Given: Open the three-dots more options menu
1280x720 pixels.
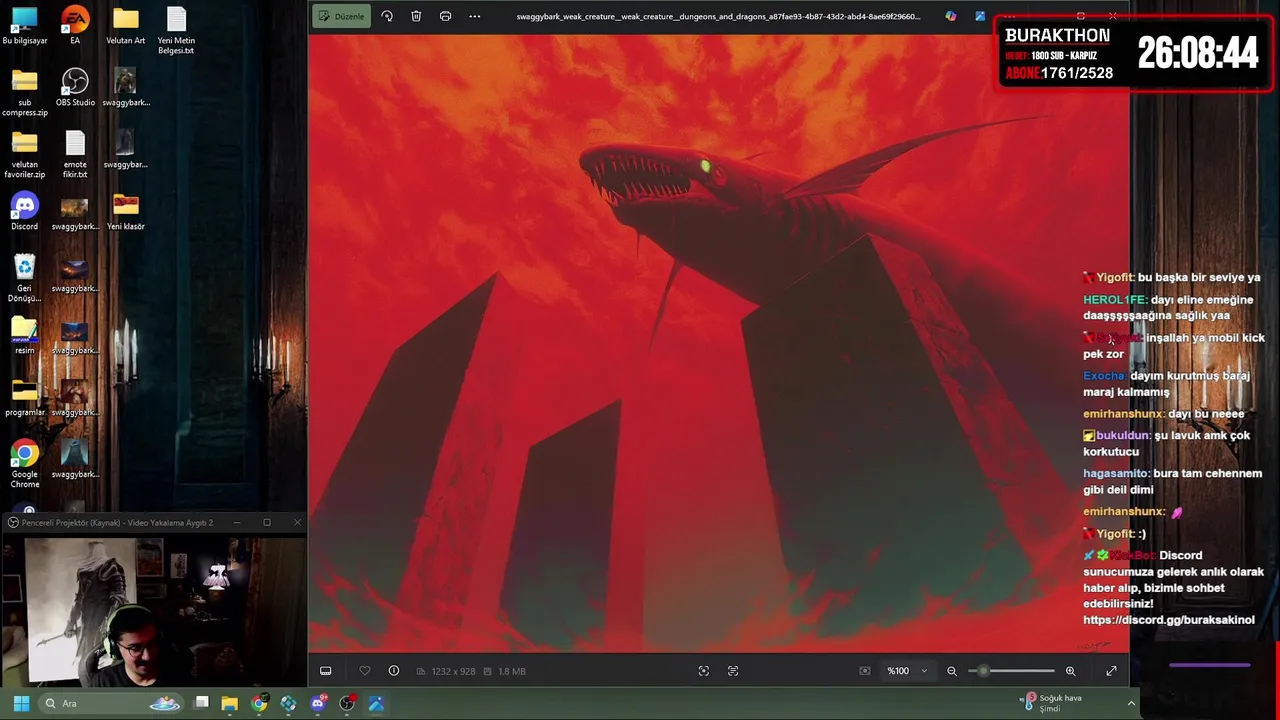Looking at the screenshot, I should click(475, 16).
